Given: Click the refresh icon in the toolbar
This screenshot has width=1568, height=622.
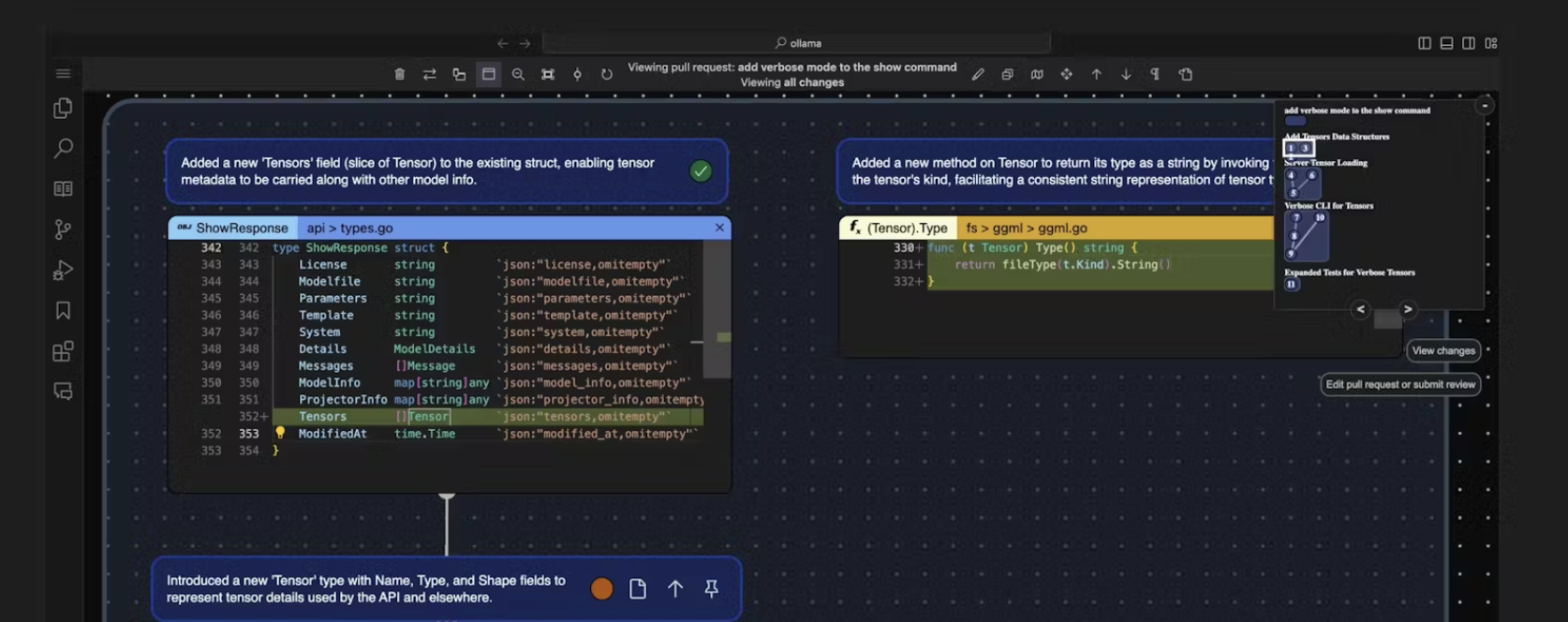Looking at the screenshot, I should pos(607,74).
